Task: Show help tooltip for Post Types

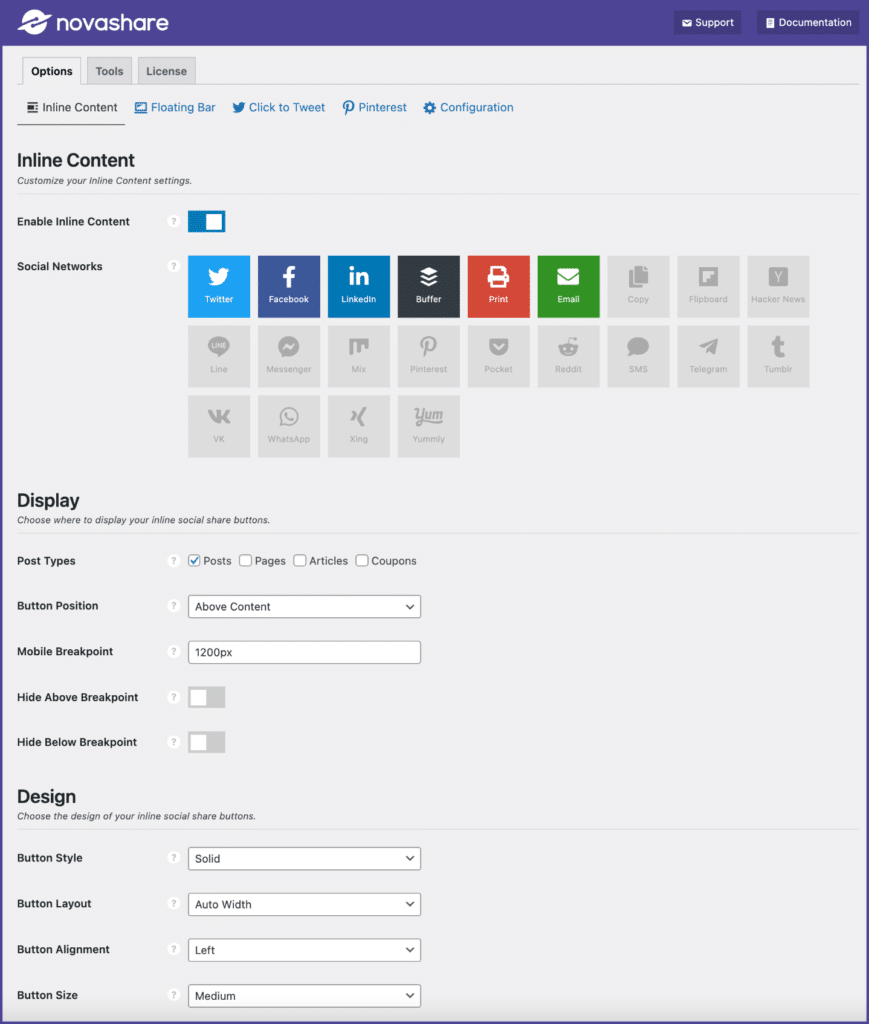Action: coord(173,561)
